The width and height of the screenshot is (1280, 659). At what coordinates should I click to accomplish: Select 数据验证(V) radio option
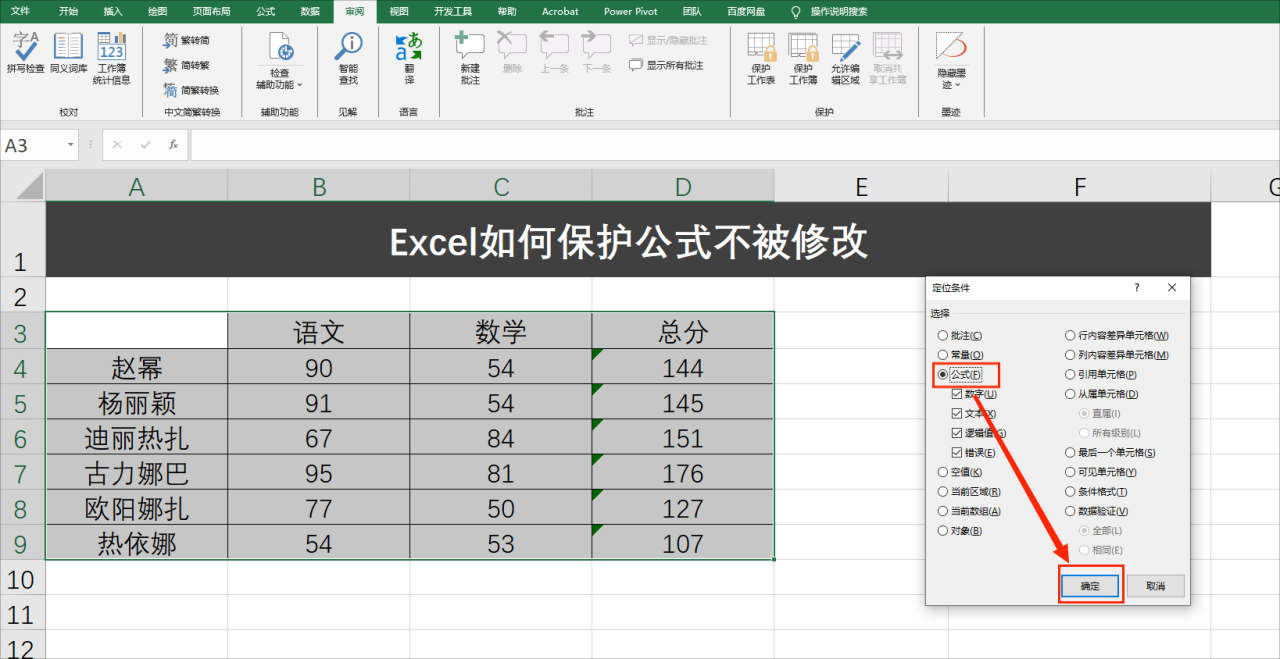(1097, 511)
